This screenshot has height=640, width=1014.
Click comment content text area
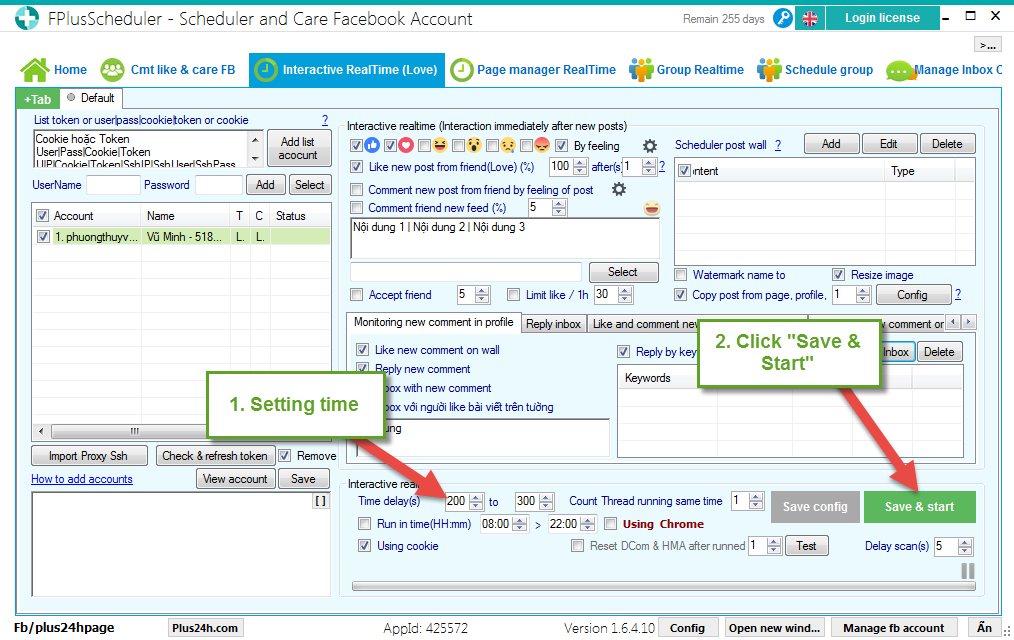[504, 238]
